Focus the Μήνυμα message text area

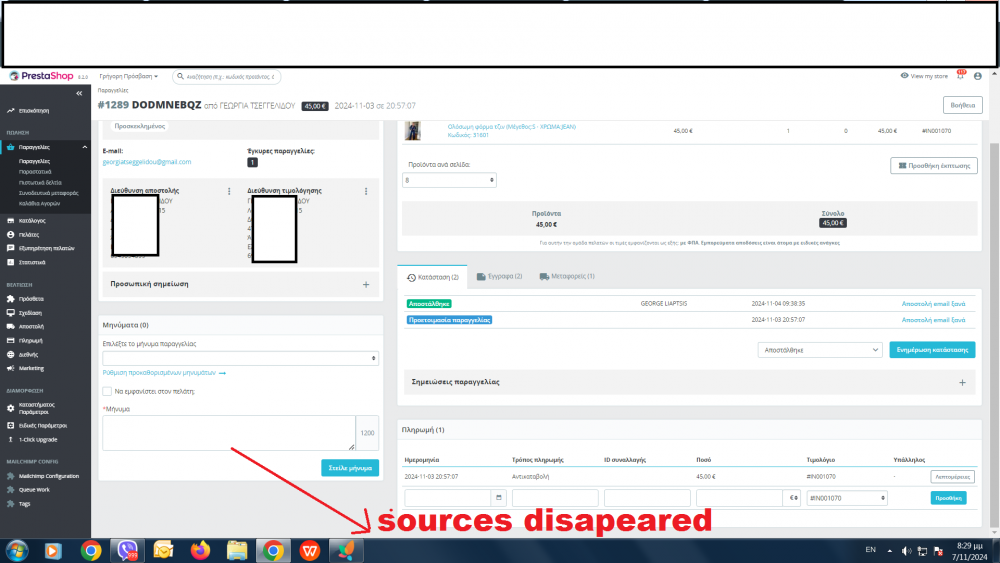point(229,433)
